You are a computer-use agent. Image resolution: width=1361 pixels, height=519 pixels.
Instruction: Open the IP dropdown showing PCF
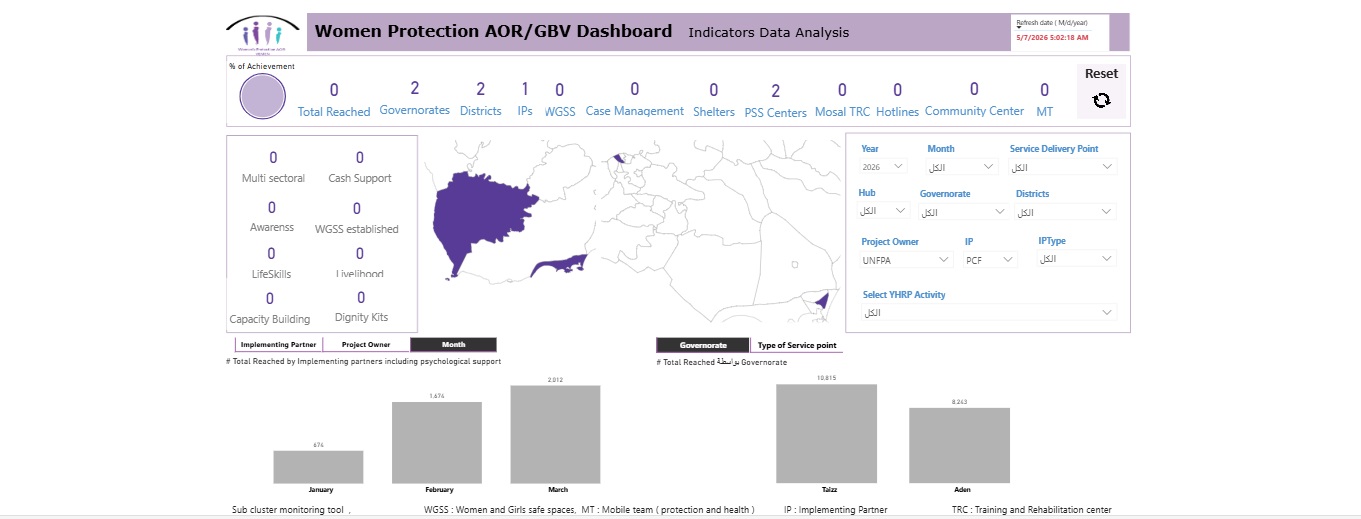pos(990,259)
